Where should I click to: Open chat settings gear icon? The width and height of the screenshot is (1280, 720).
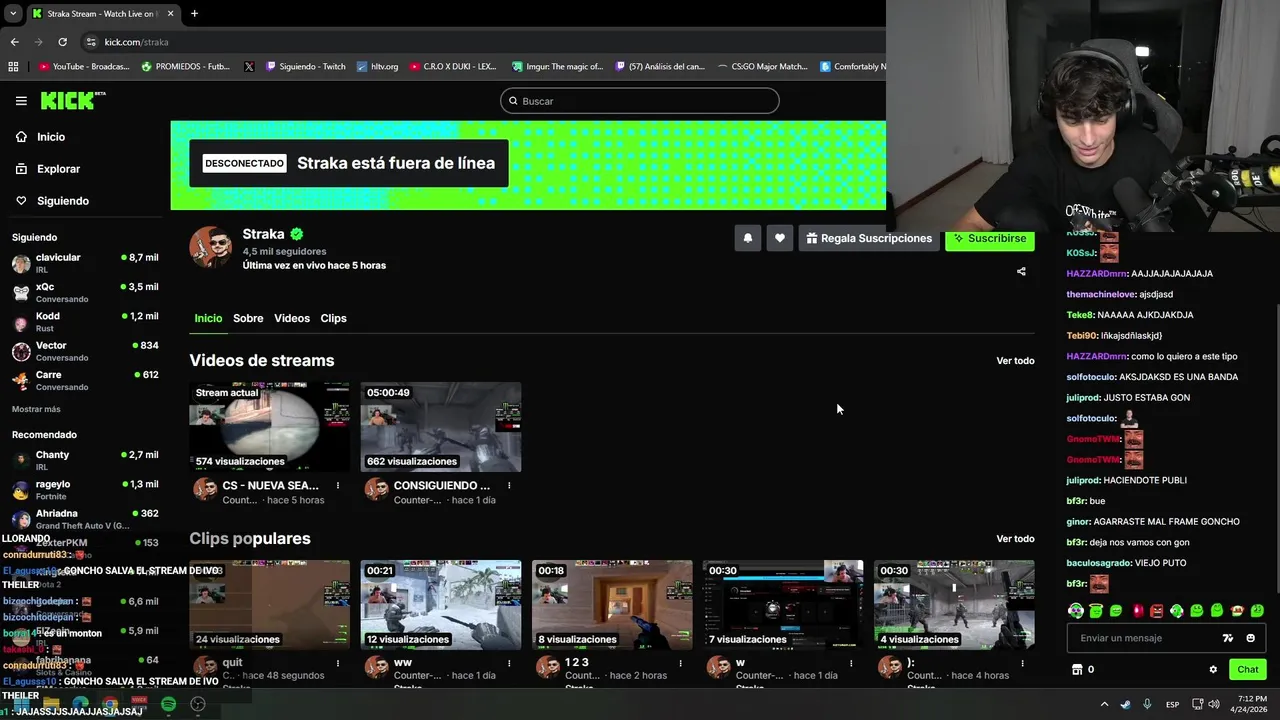click(1213, 670)
